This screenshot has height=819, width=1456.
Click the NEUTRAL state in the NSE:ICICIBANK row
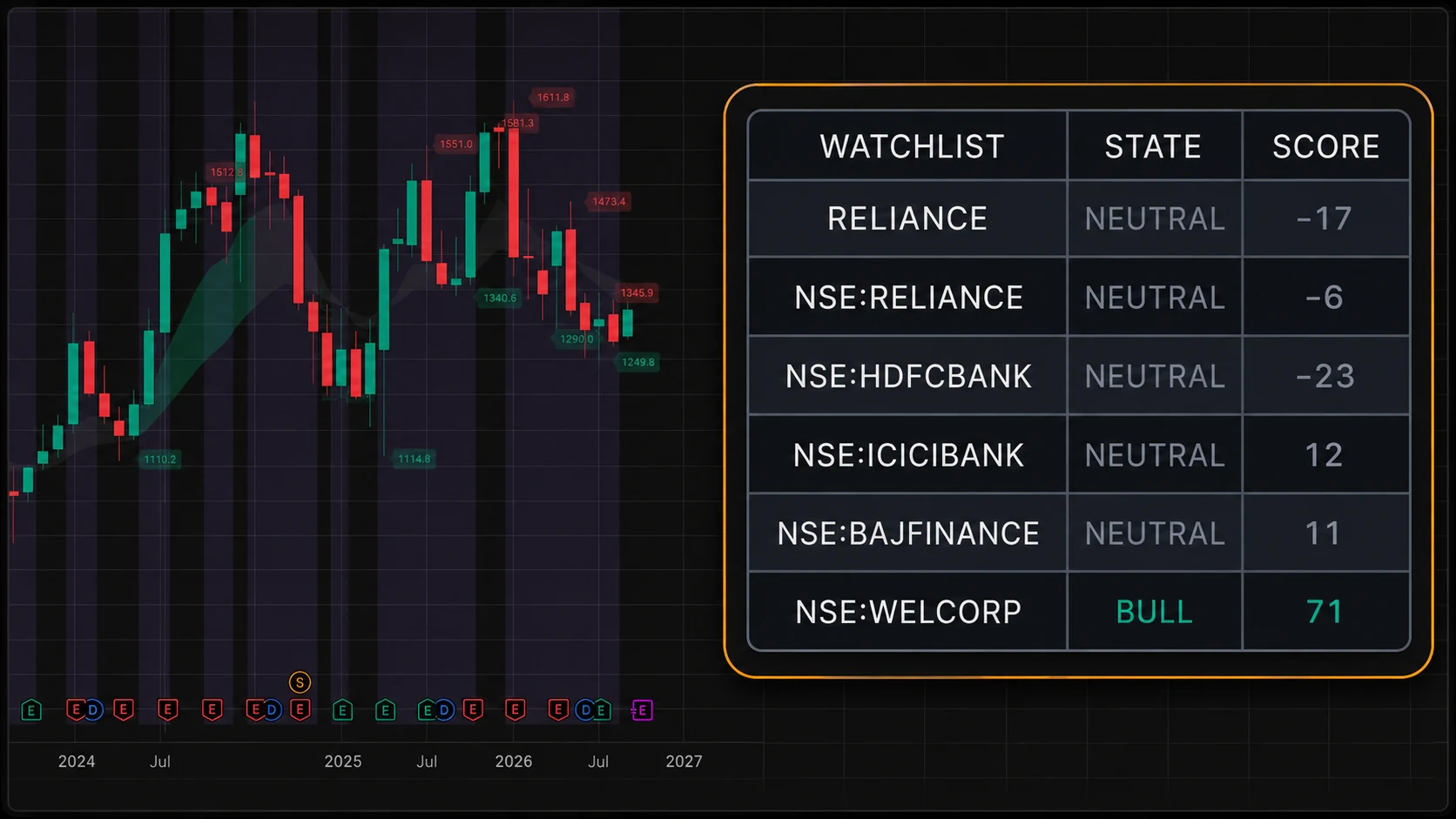point(1155,455)
